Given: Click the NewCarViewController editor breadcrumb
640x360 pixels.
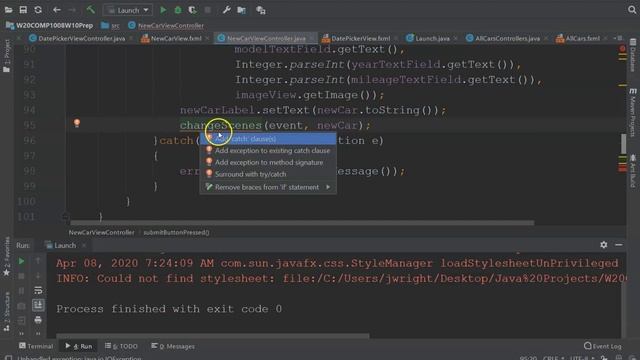Looking at the screenshot, I should [101, 232].
